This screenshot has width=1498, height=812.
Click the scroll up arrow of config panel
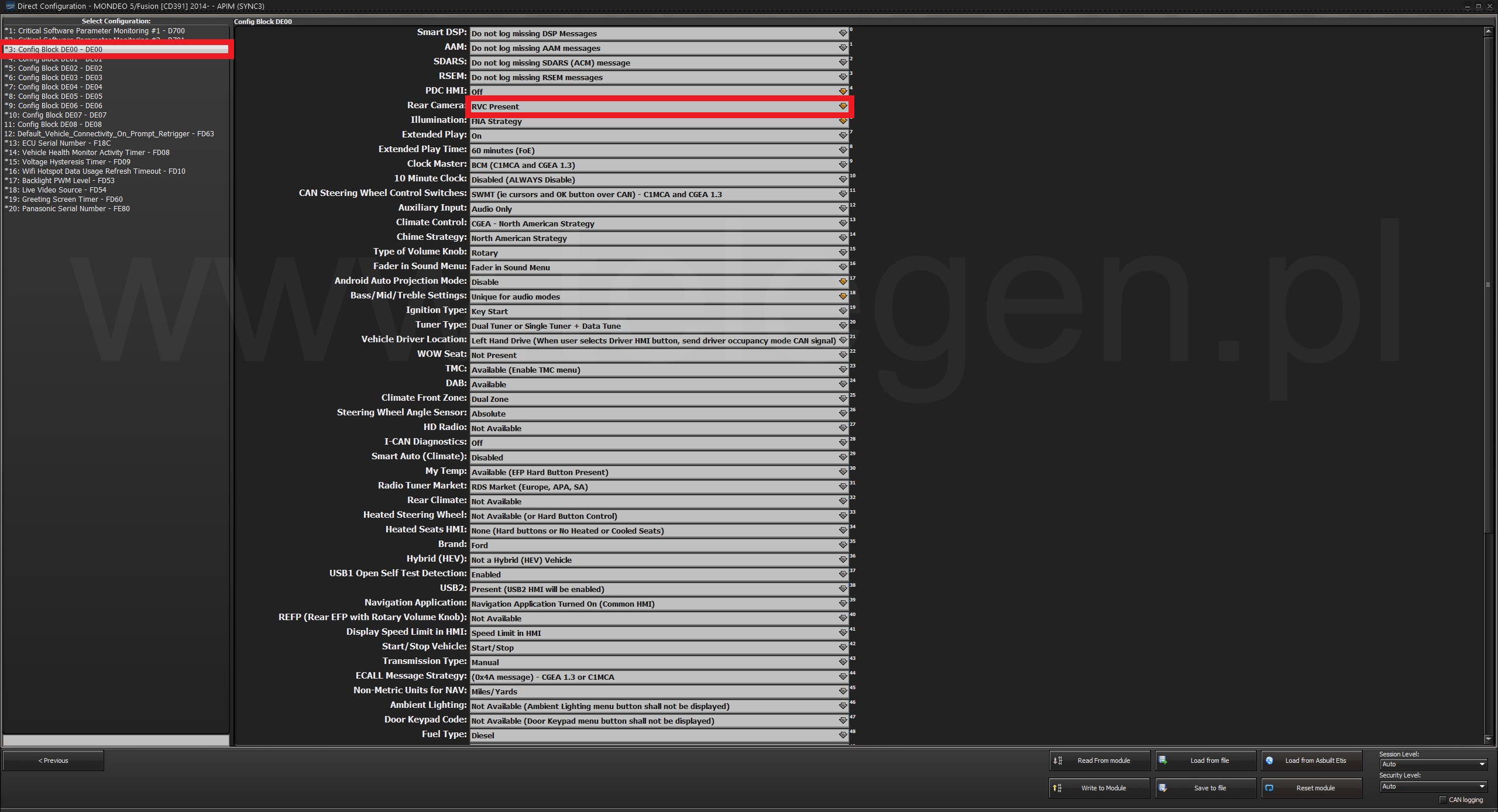point(1487,31)
